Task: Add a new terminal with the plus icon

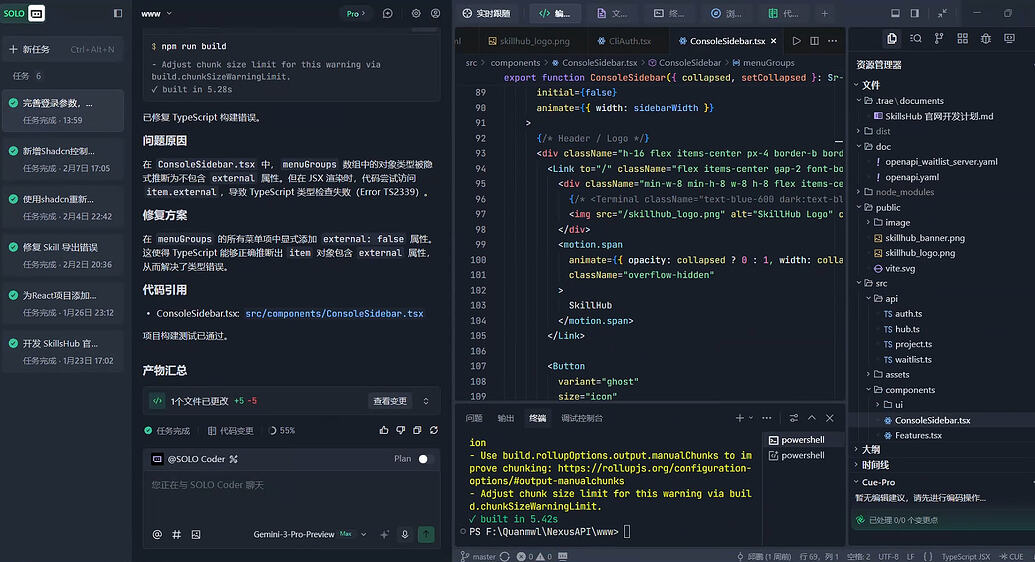Action: coord(739,418)
